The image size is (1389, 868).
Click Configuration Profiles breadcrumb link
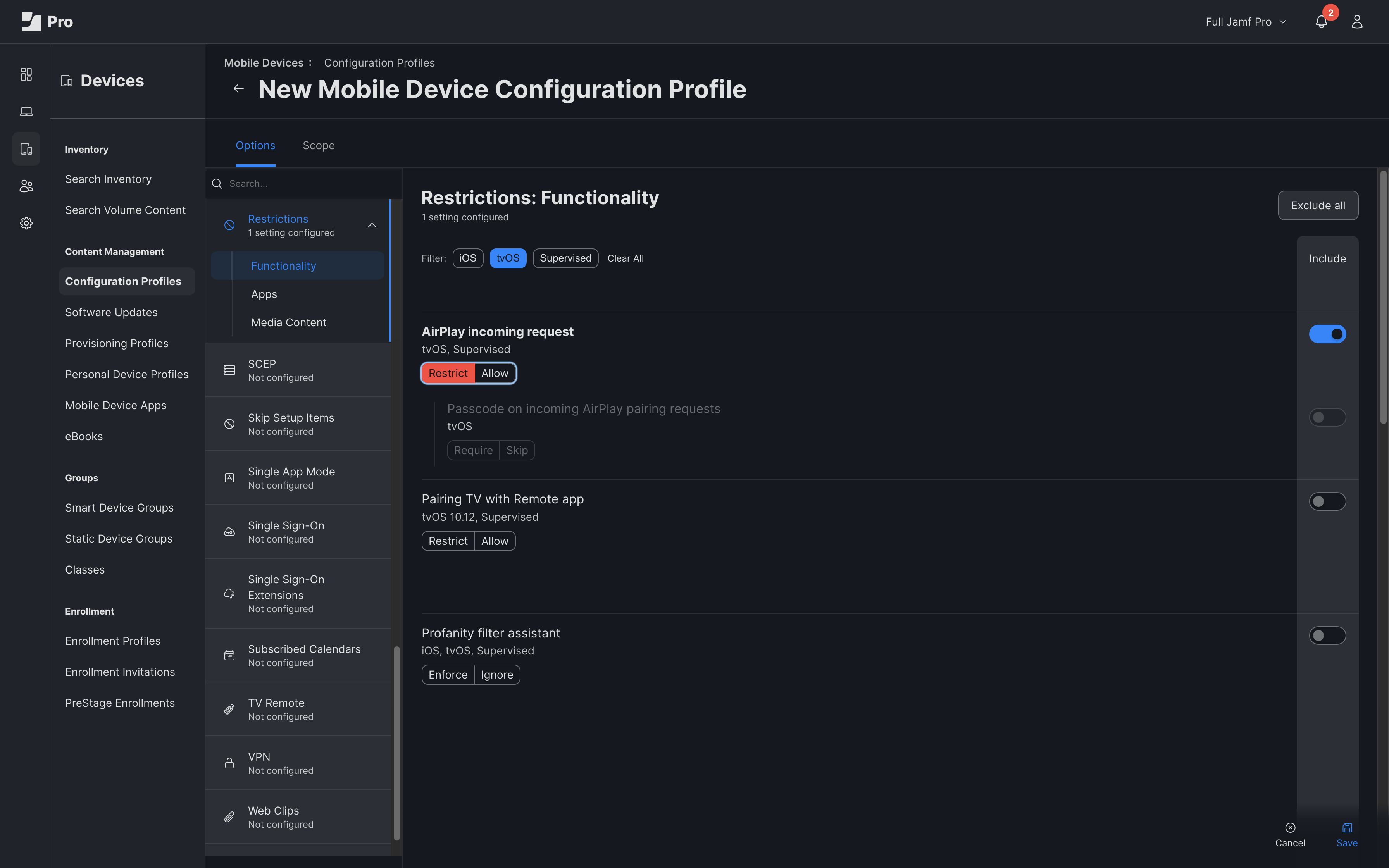point(379,63)
